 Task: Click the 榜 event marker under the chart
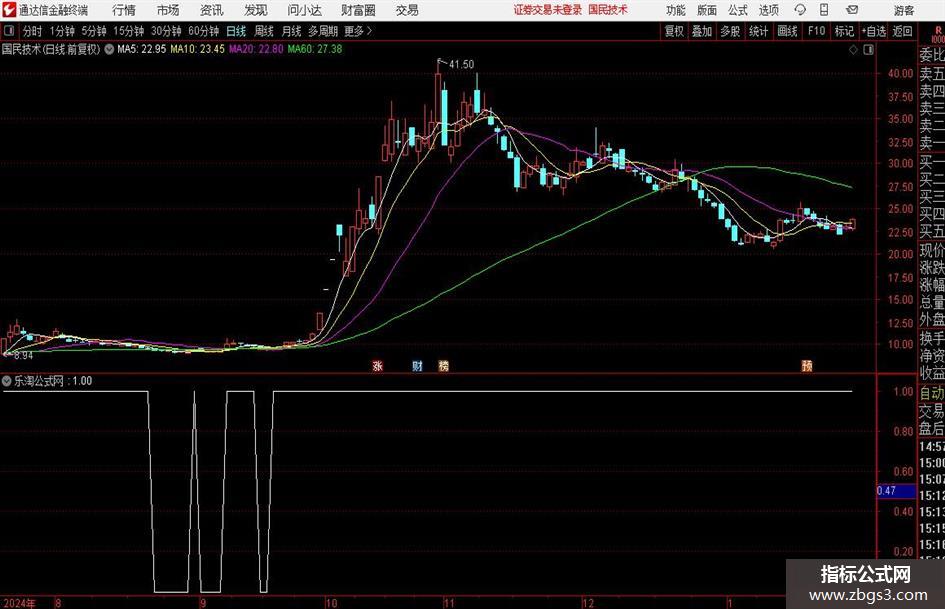(x=444, y=366)
